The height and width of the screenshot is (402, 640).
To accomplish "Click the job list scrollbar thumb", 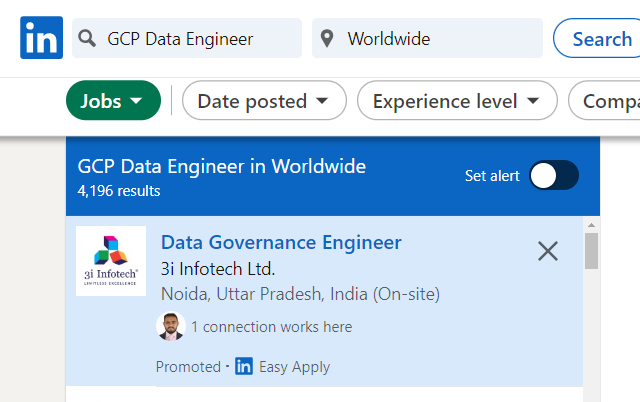I will pos(591,252).
